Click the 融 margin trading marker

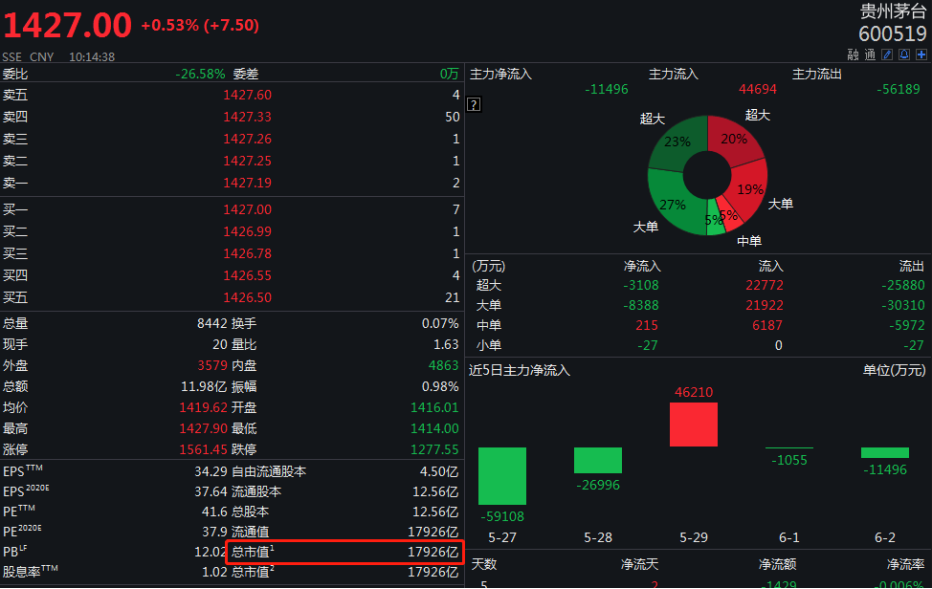click(x=853, y=55)
